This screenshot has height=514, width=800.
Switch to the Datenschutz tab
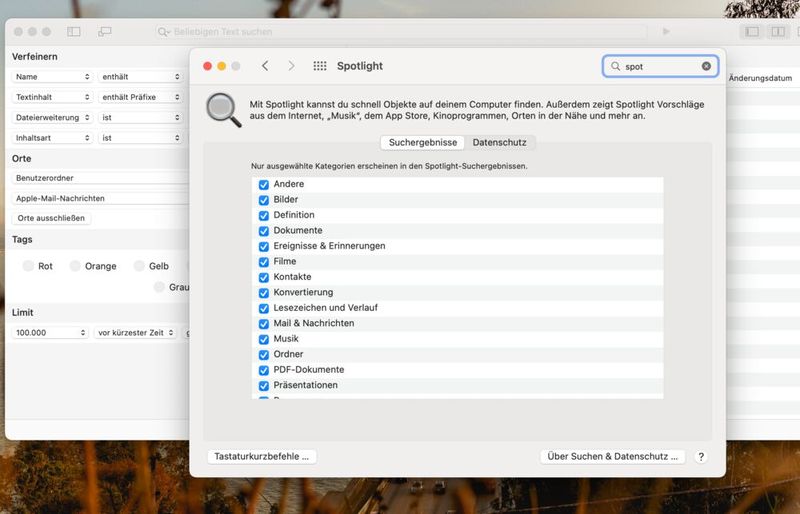pyautogui.click(x=499, y=142)
